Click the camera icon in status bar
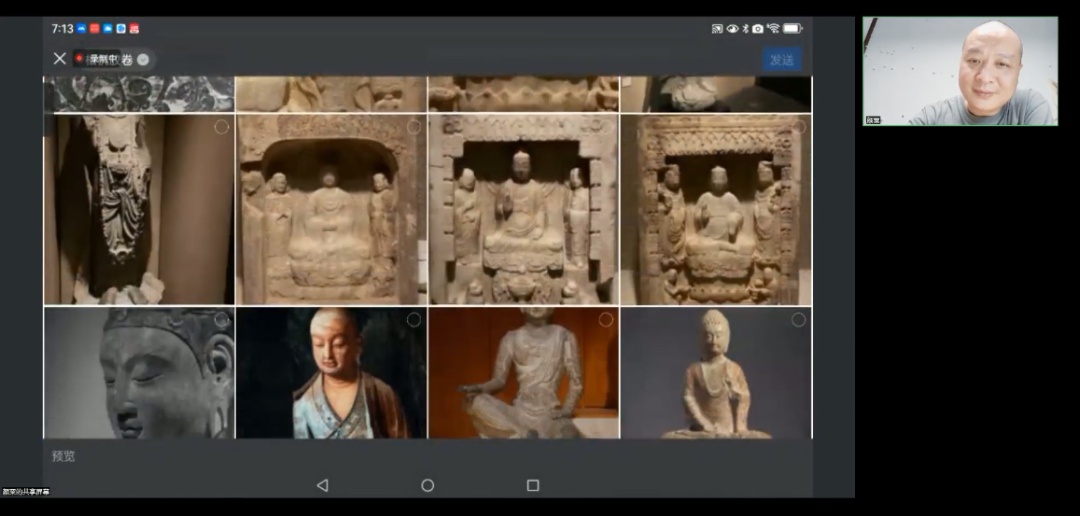The width and height of the screenshot is (1080, 516). click(758, 29)
